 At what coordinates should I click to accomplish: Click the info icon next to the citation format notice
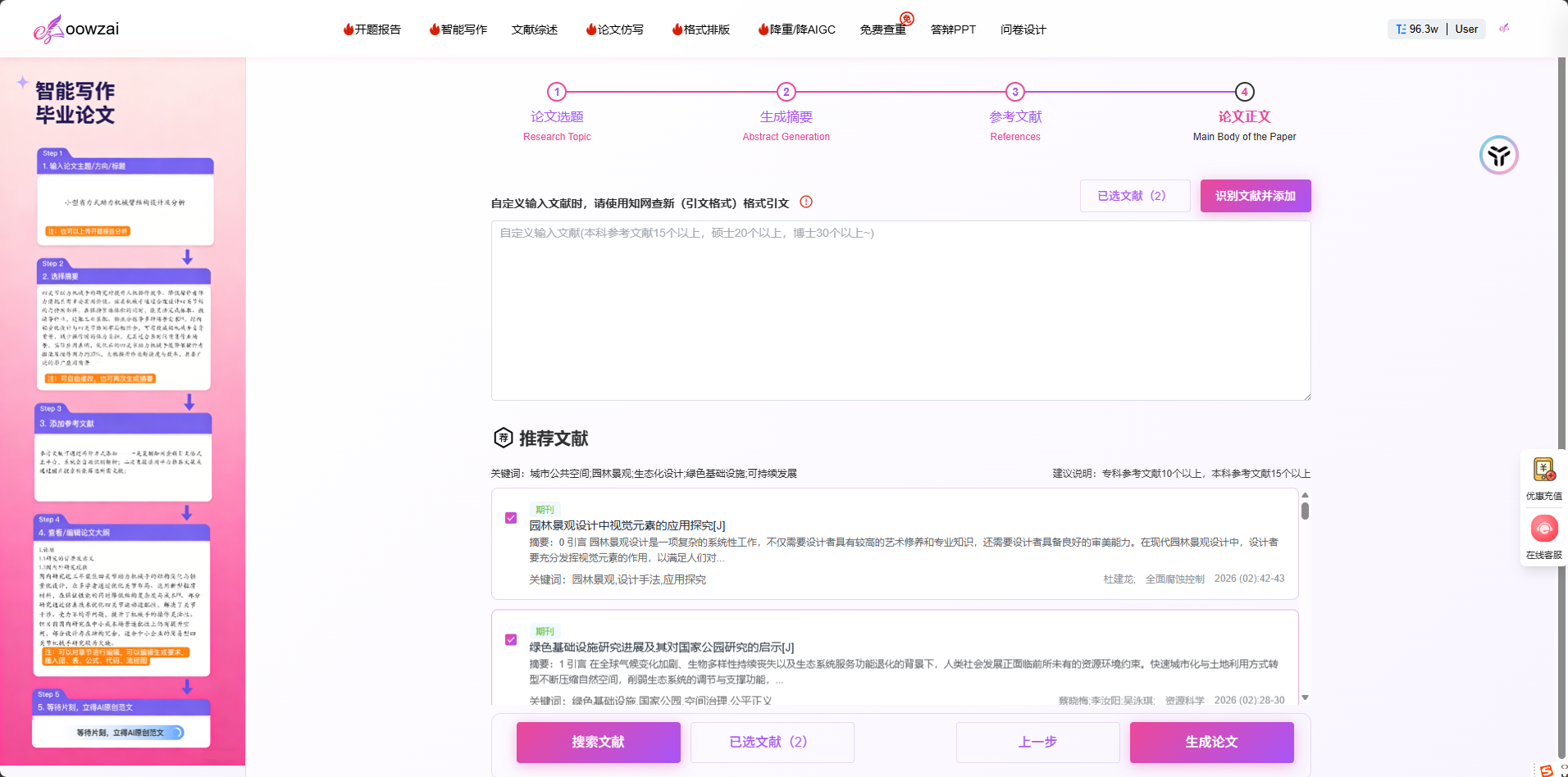[805, 202]
